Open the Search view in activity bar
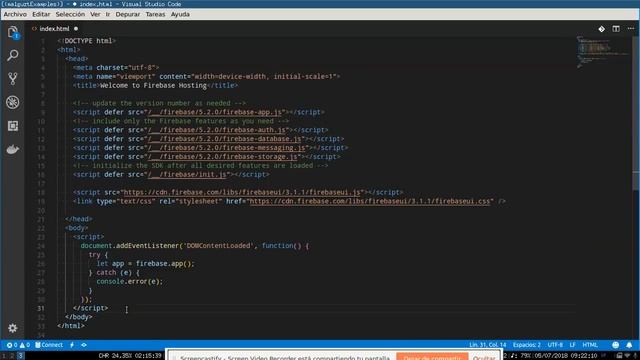Screen dimensions: 640x360 (x=13, y=55)
